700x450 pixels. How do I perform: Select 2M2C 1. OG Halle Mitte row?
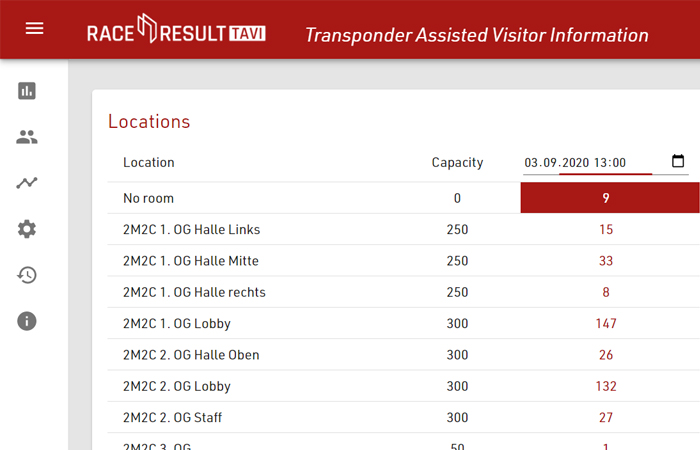(x=404, y=260)
